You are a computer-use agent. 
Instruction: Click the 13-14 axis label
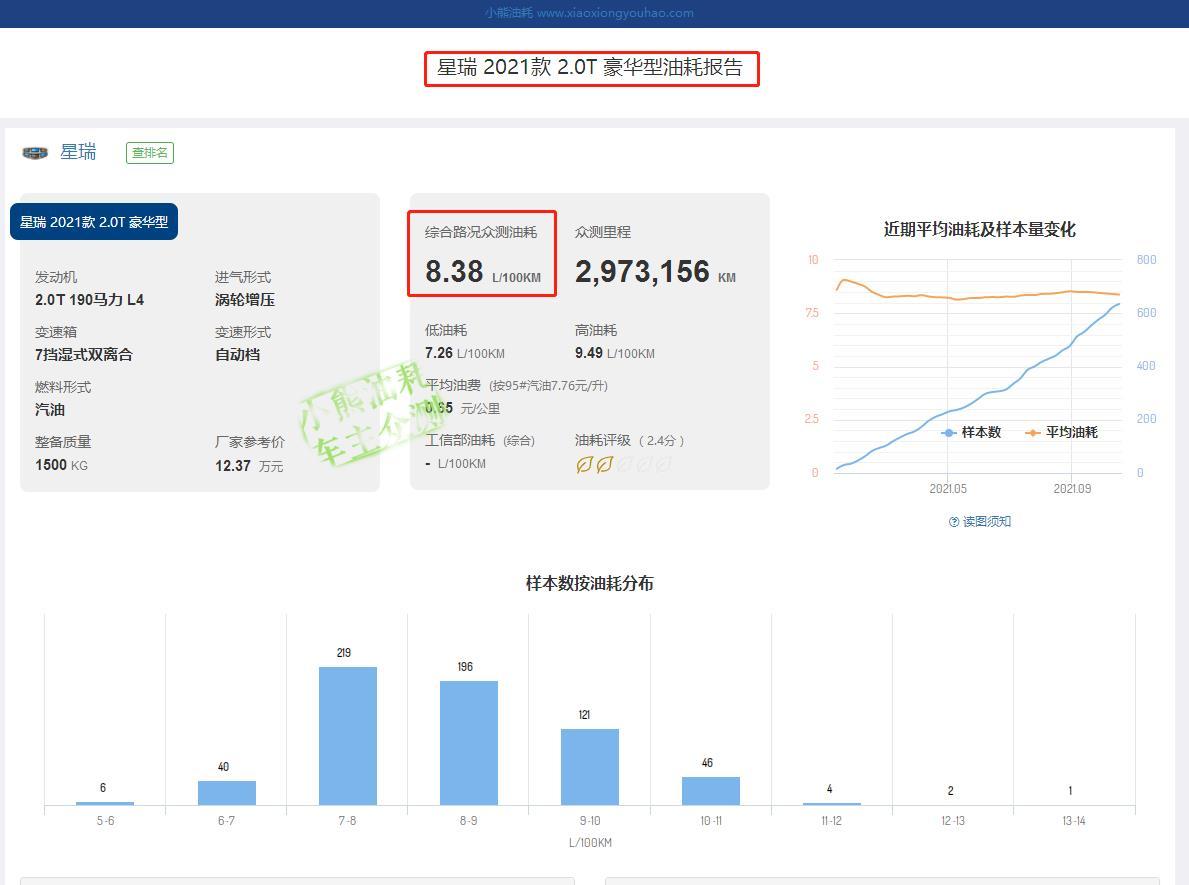pyautogui.click(x=1074, y=821)
